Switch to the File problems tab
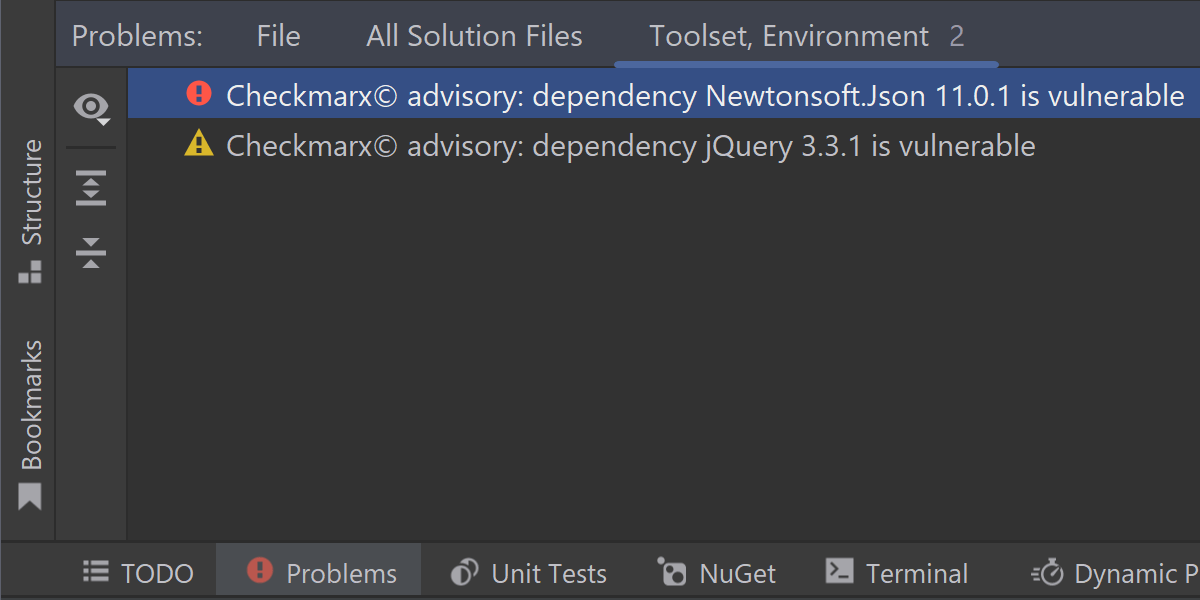The height and width of the screenshot is (600, 1200). [278, 37]
